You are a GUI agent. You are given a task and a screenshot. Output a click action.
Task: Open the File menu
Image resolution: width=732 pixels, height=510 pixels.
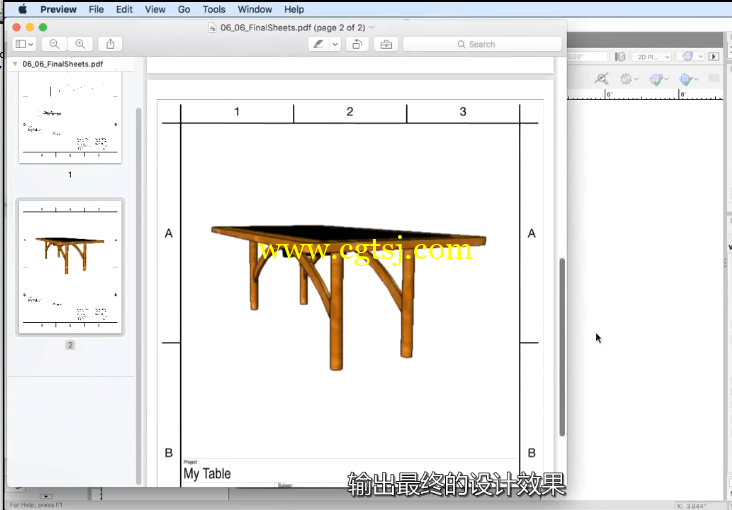[x=96, y=9]
